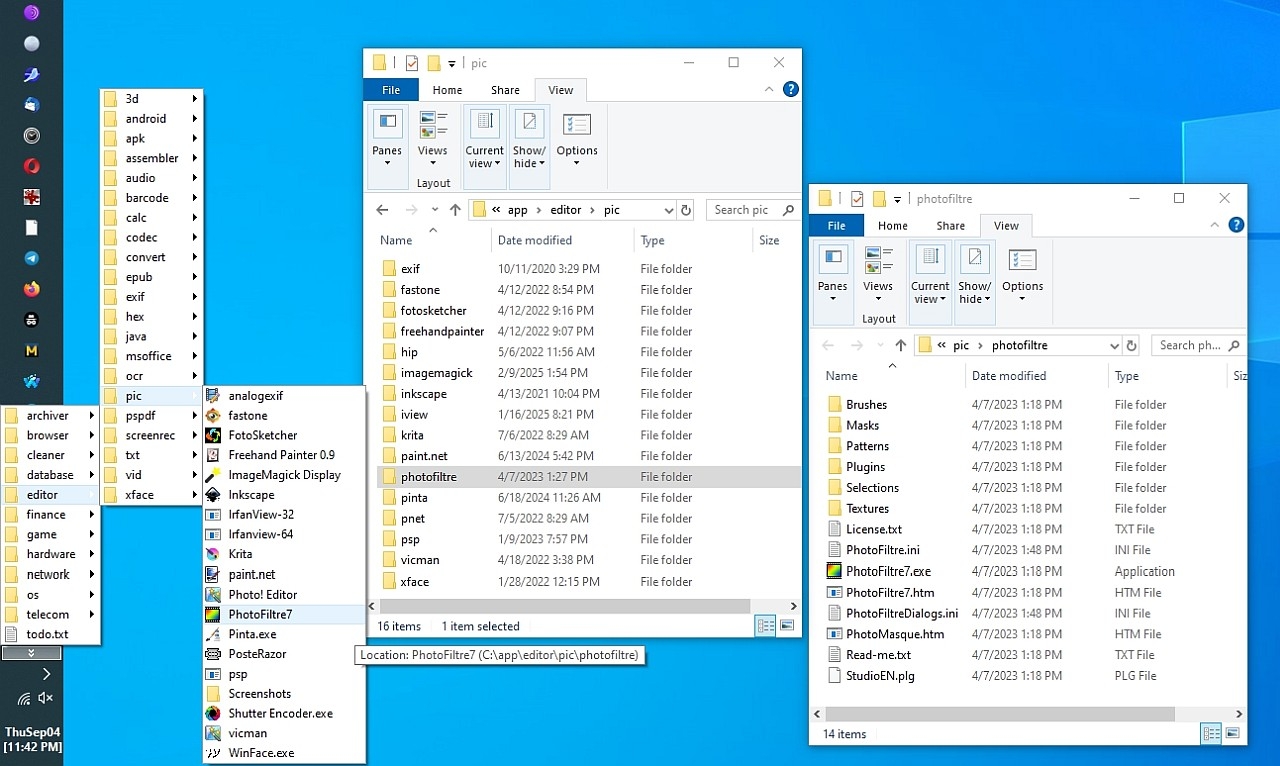Switch to Share tab in photofiltre window
Screen dimensions: 1280x766
(x=950, y=225)
